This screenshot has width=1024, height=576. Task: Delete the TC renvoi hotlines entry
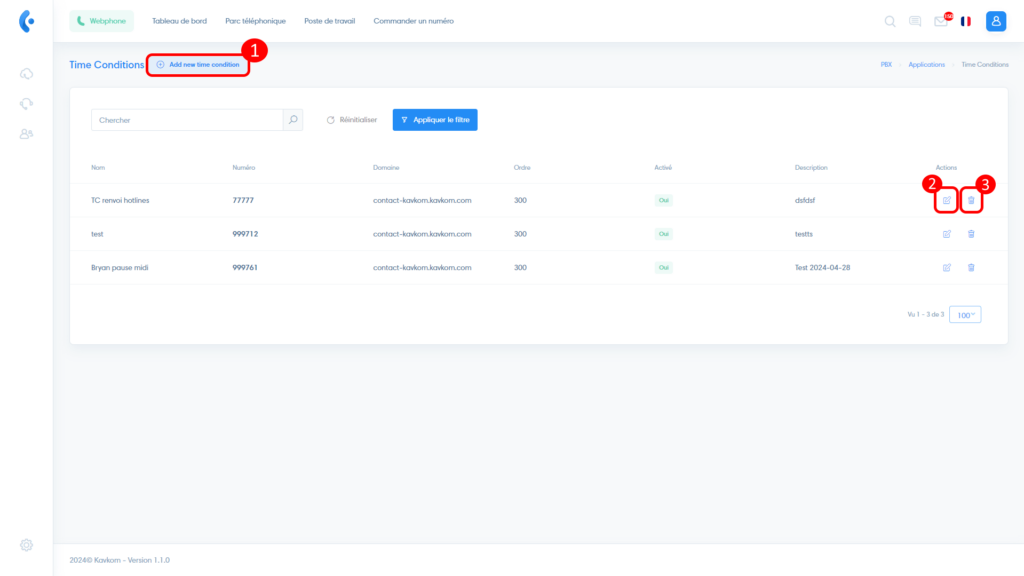click(971, 201)
